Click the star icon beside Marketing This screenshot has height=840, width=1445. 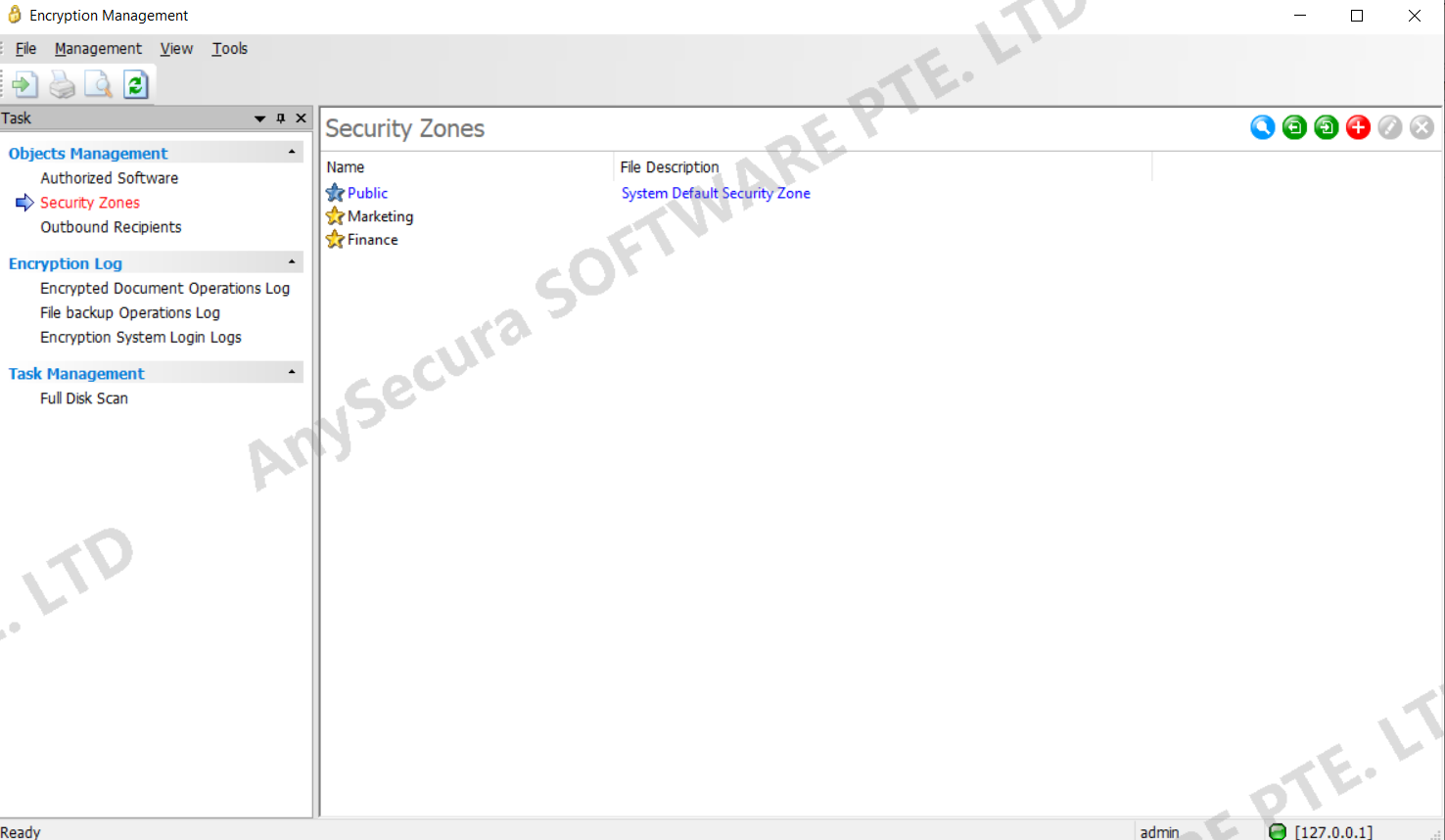335,216
